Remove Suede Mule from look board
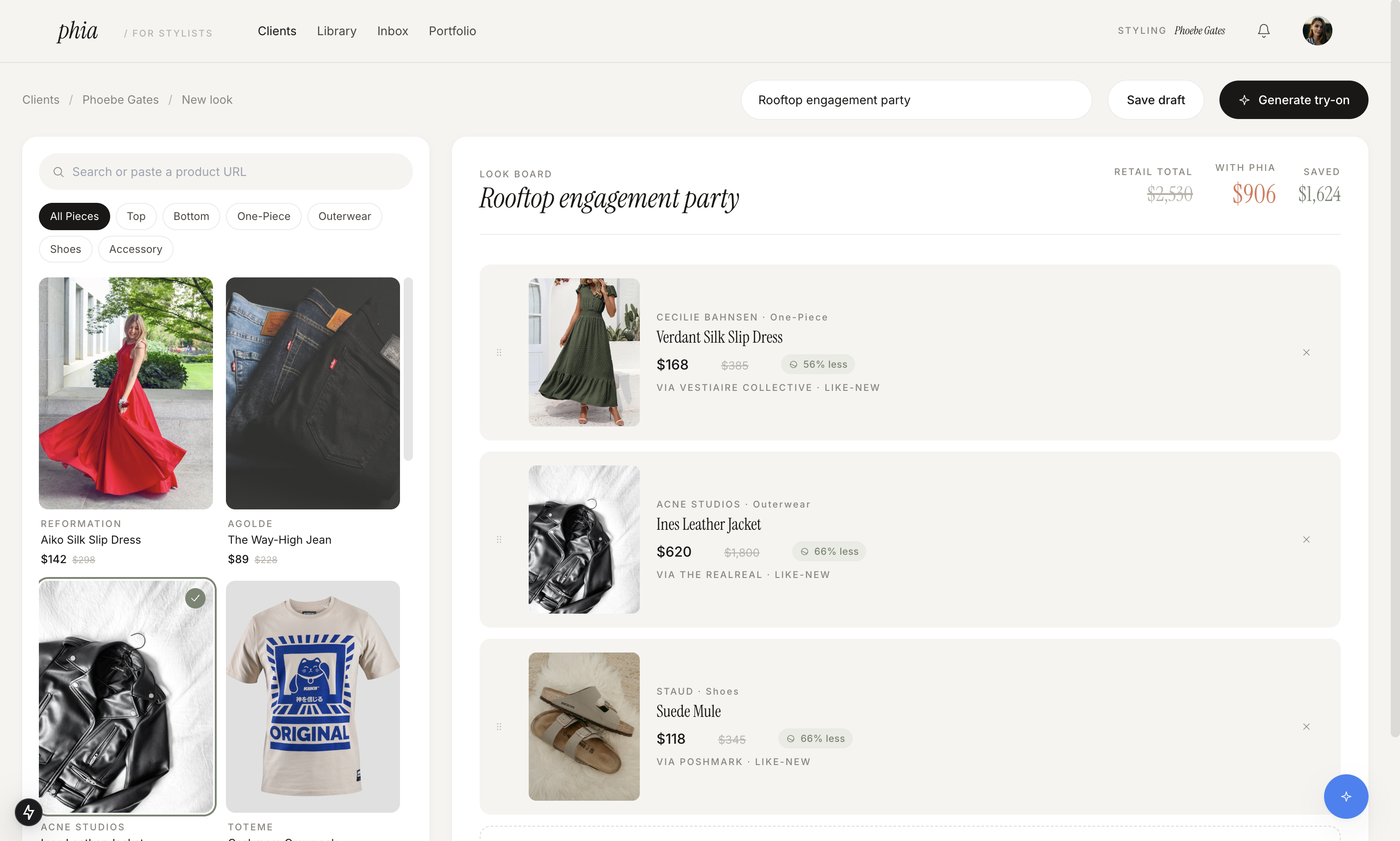 tap(1306, 727)
